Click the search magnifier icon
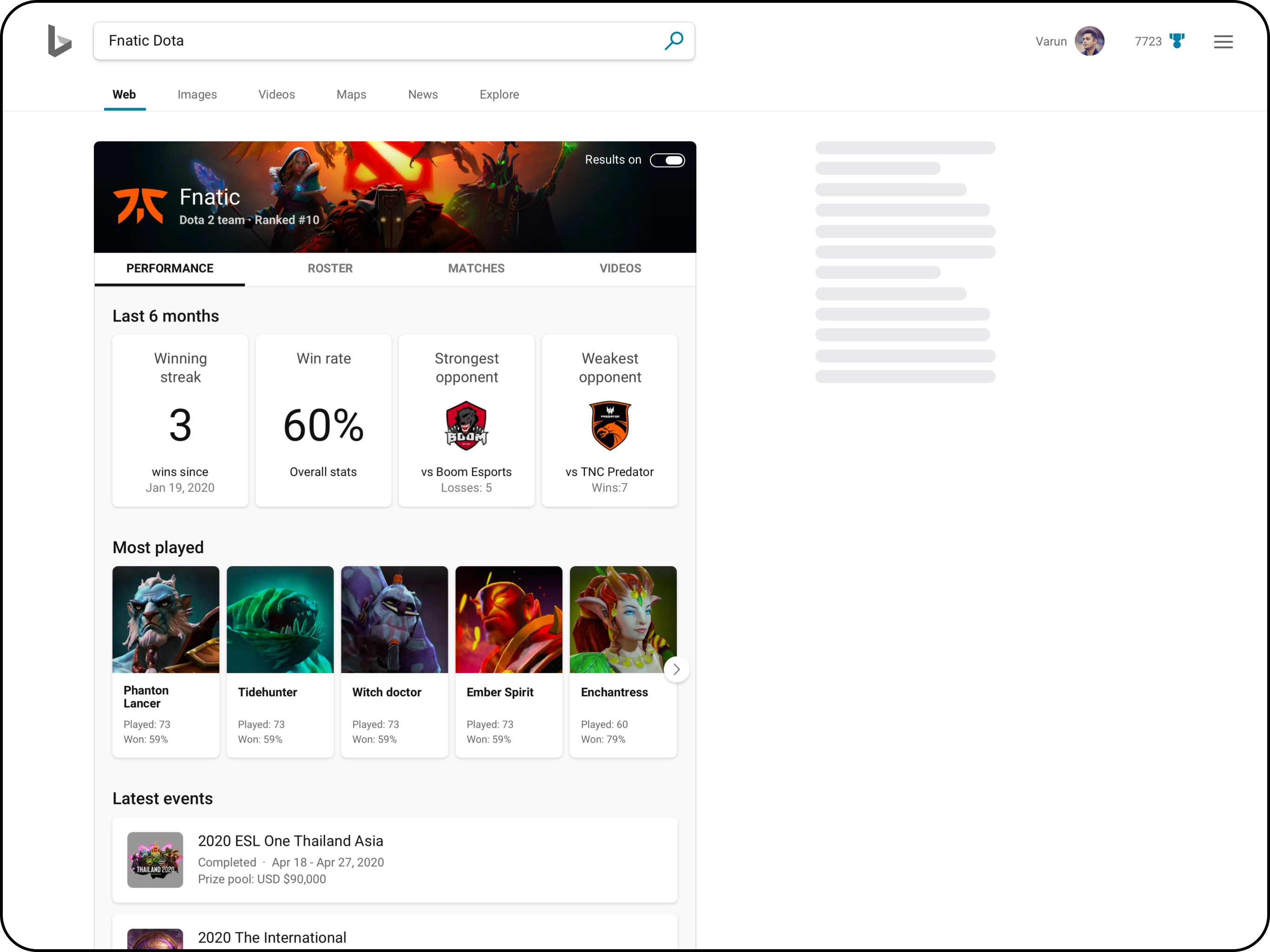Image resolution: width=1270 pixels, height=952 pixels. 674,41
